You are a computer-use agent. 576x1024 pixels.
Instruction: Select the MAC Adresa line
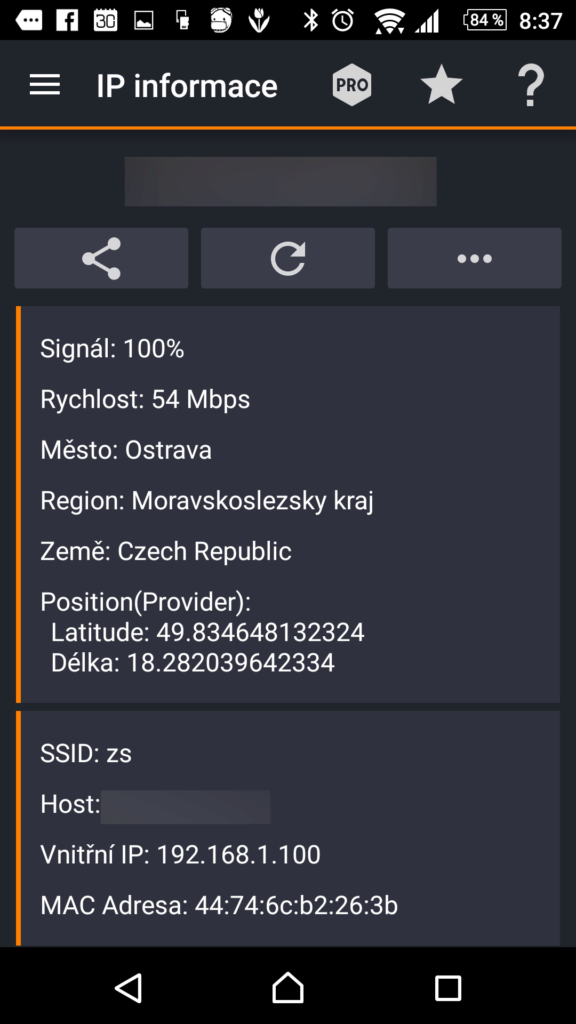click(x=219, y=906)
